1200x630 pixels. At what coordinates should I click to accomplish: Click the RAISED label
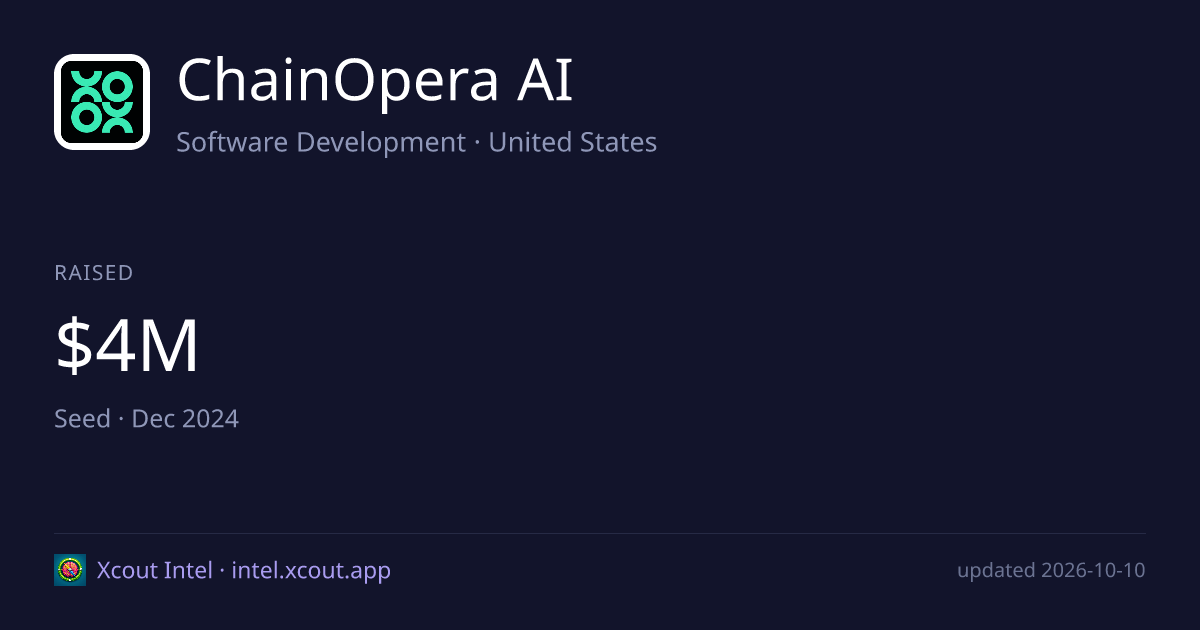(94, 273)
